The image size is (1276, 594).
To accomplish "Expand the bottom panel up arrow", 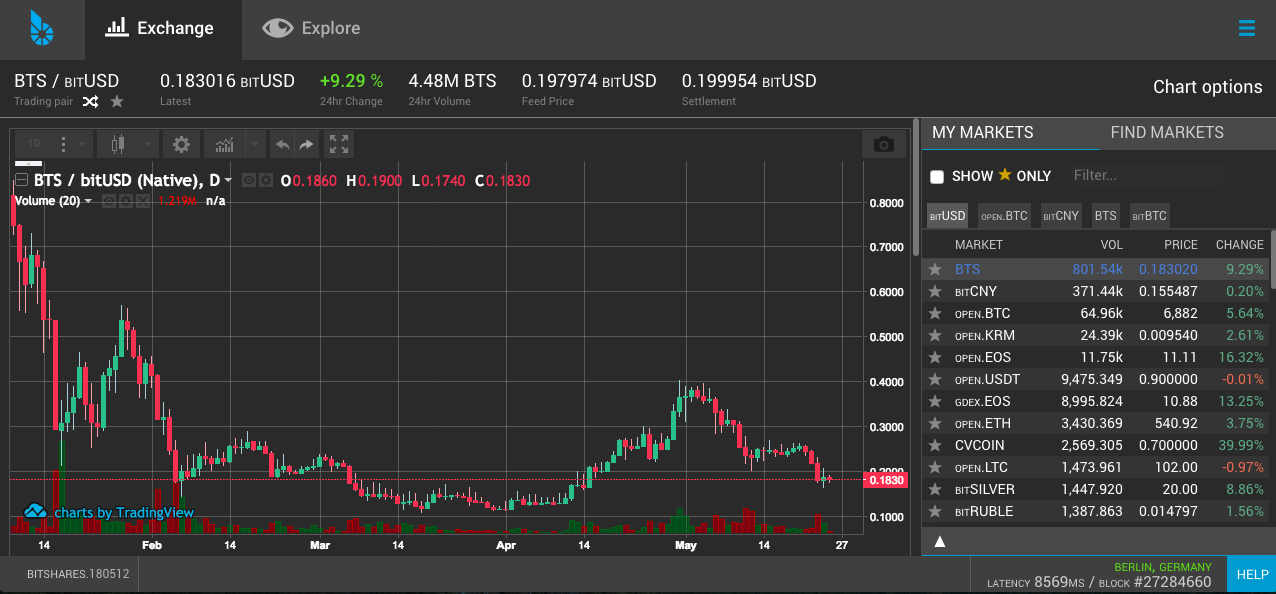I will pyautogui.click(x=940, y=541).
